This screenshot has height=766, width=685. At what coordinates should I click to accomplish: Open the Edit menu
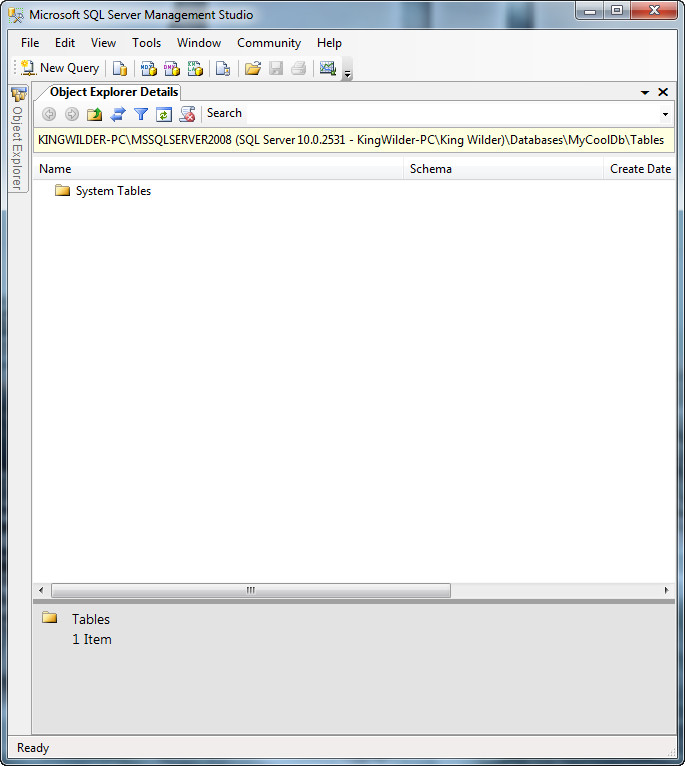65,43
